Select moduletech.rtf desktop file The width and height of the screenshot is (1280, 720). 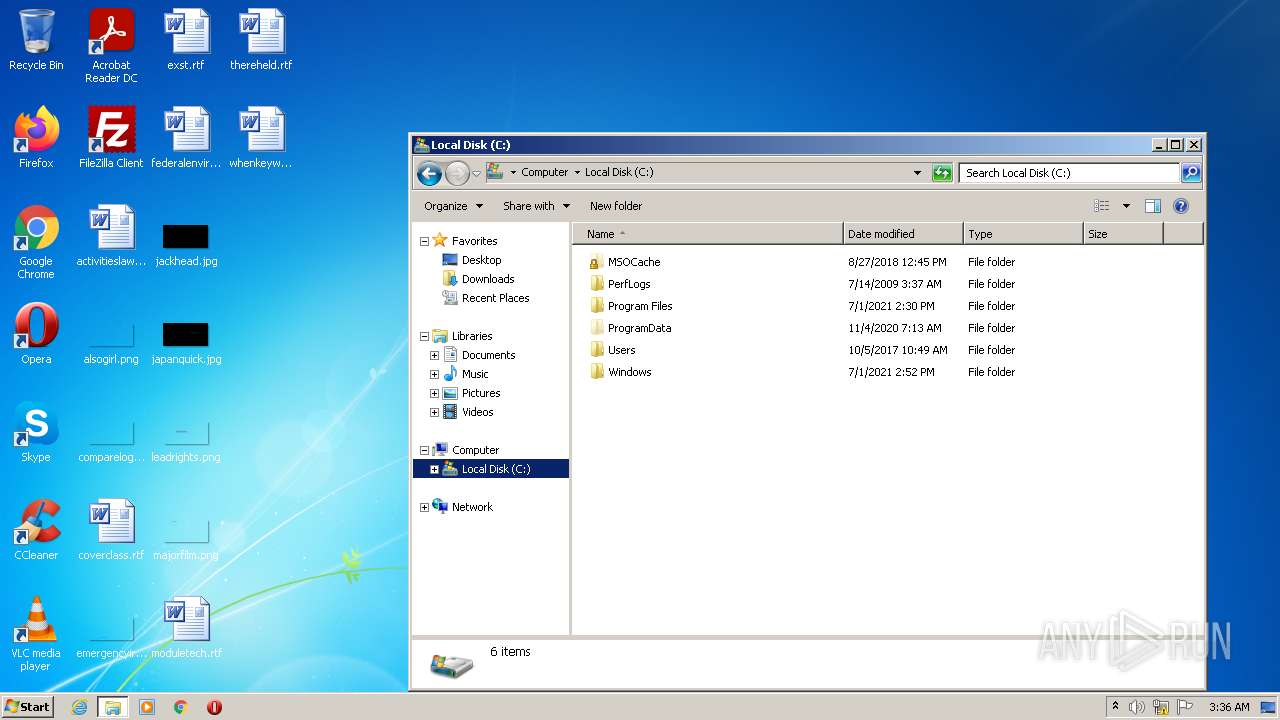coord(186,628)
